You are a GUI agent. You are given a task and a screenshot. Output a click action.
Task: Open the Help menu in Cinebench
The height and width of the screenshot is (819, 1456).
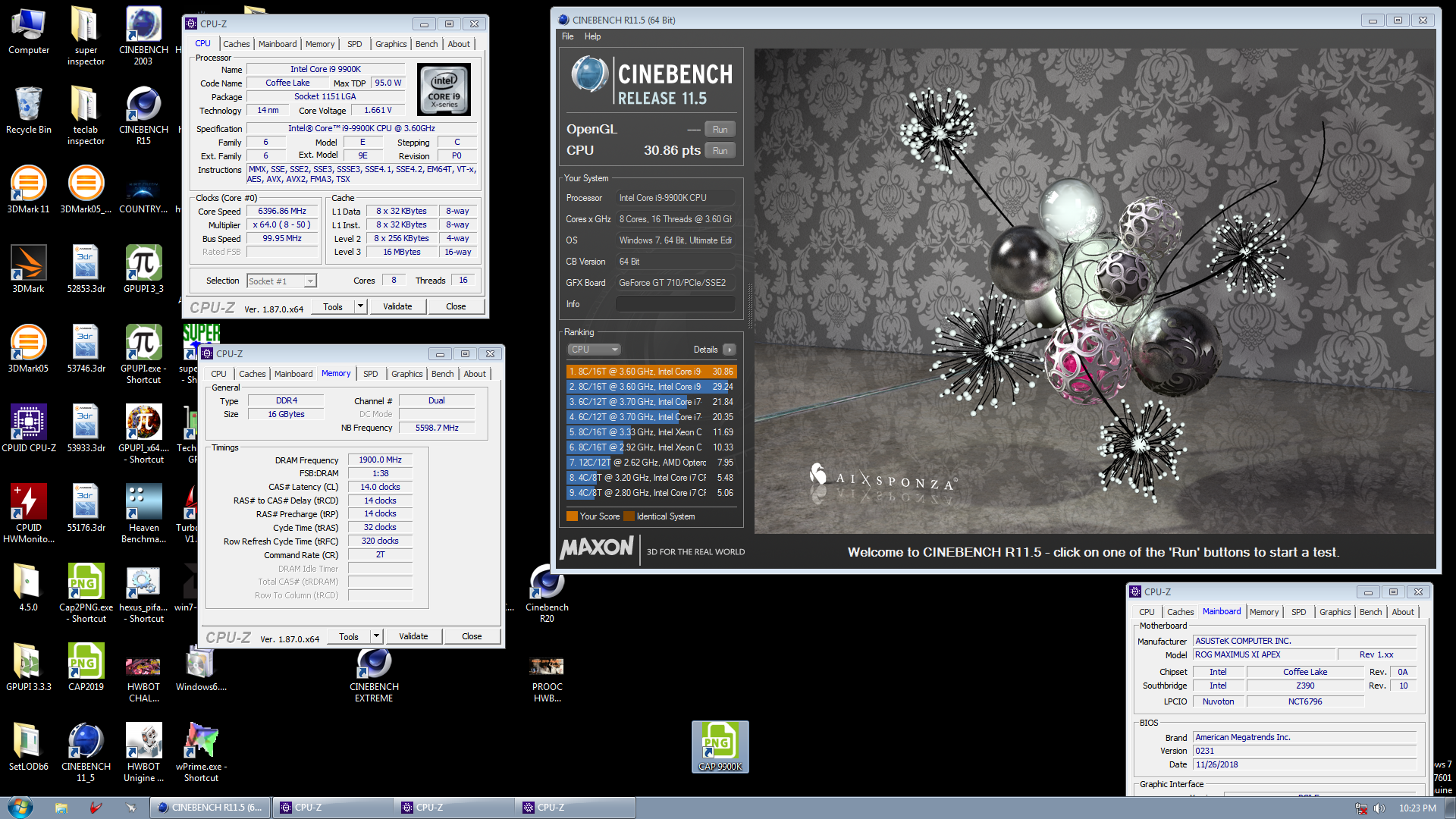tap(592, 36)
